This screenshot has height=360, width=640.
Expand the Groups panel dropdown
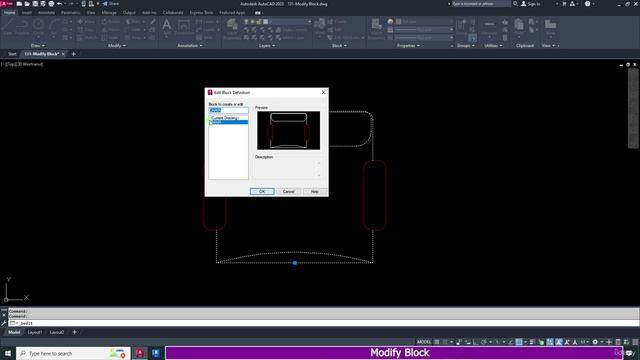pos(466,46)
